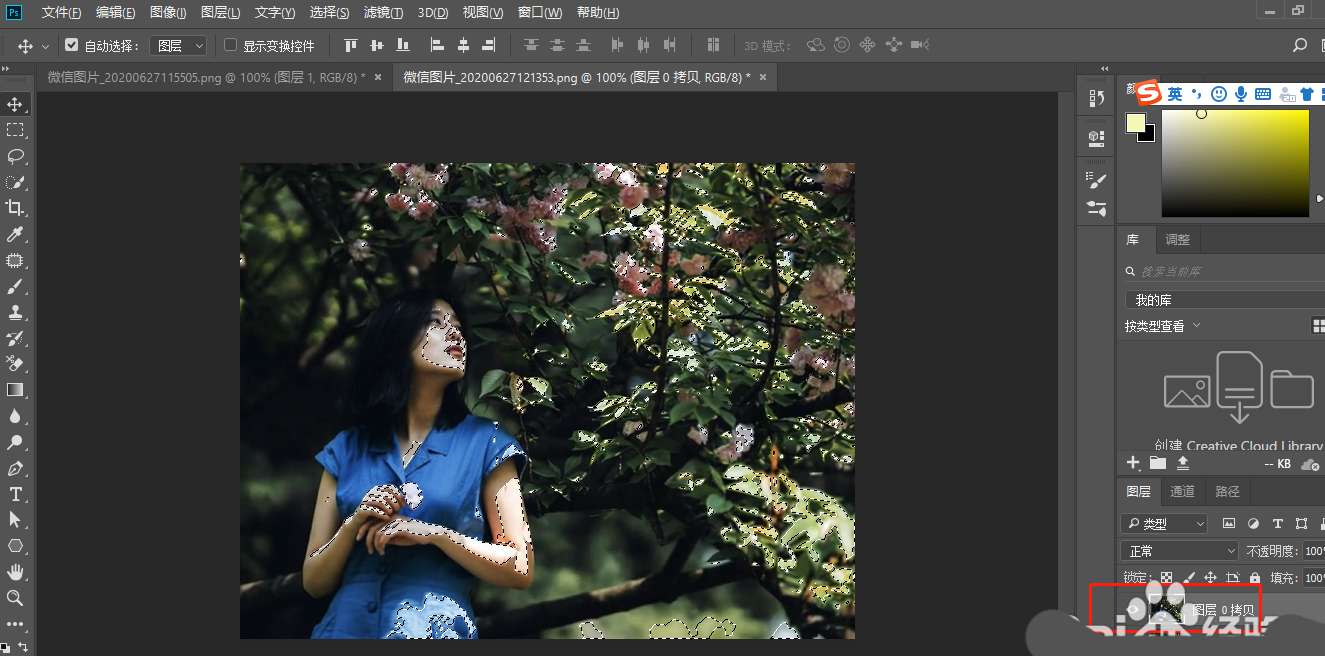Screen dimensions: 1325x656
Task: Select the Horizontal Type tool
Action: 15,494
